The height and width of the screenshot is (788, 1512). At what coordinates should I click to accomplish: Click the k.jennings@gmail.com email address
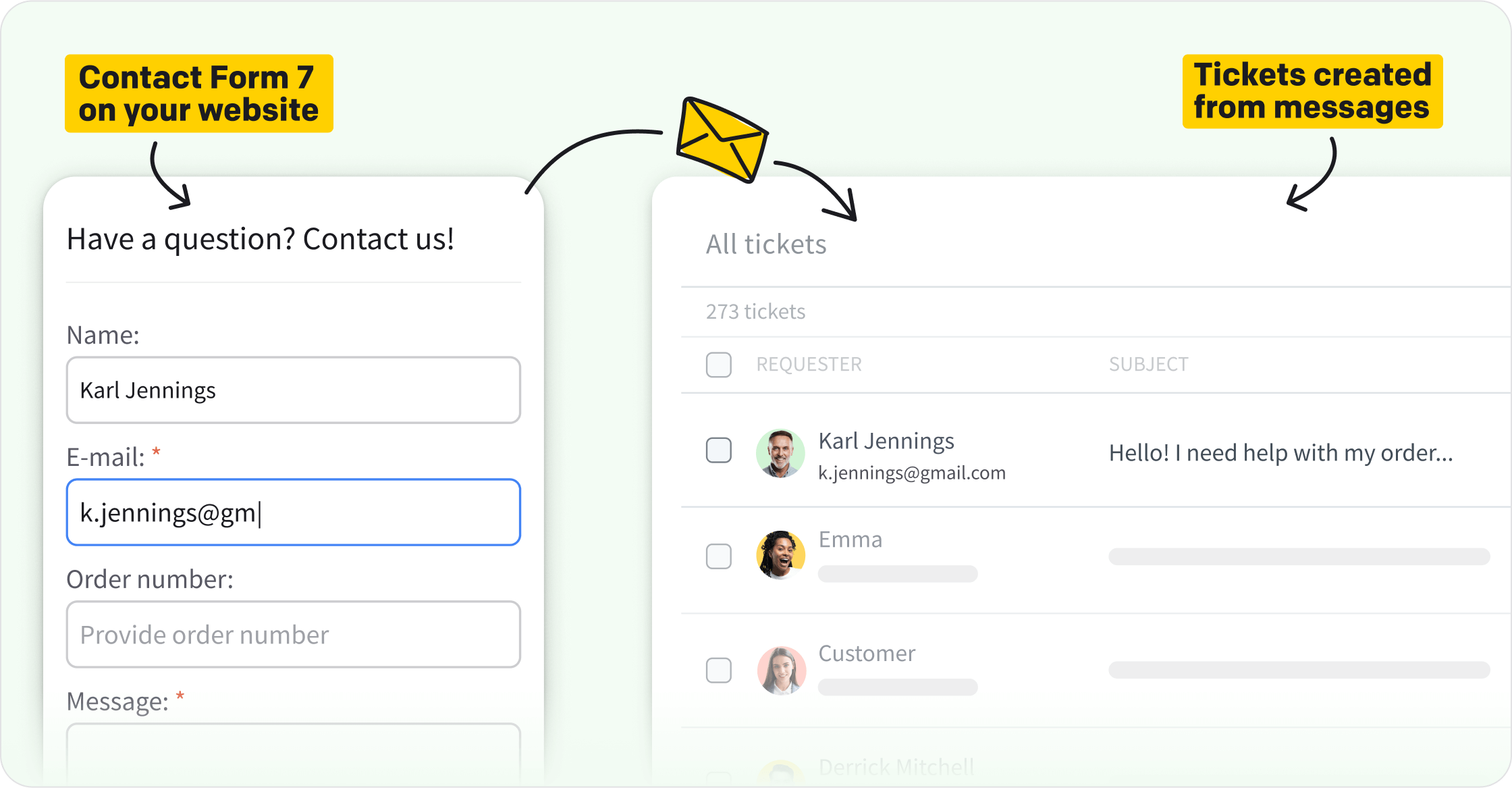[911, 473]
